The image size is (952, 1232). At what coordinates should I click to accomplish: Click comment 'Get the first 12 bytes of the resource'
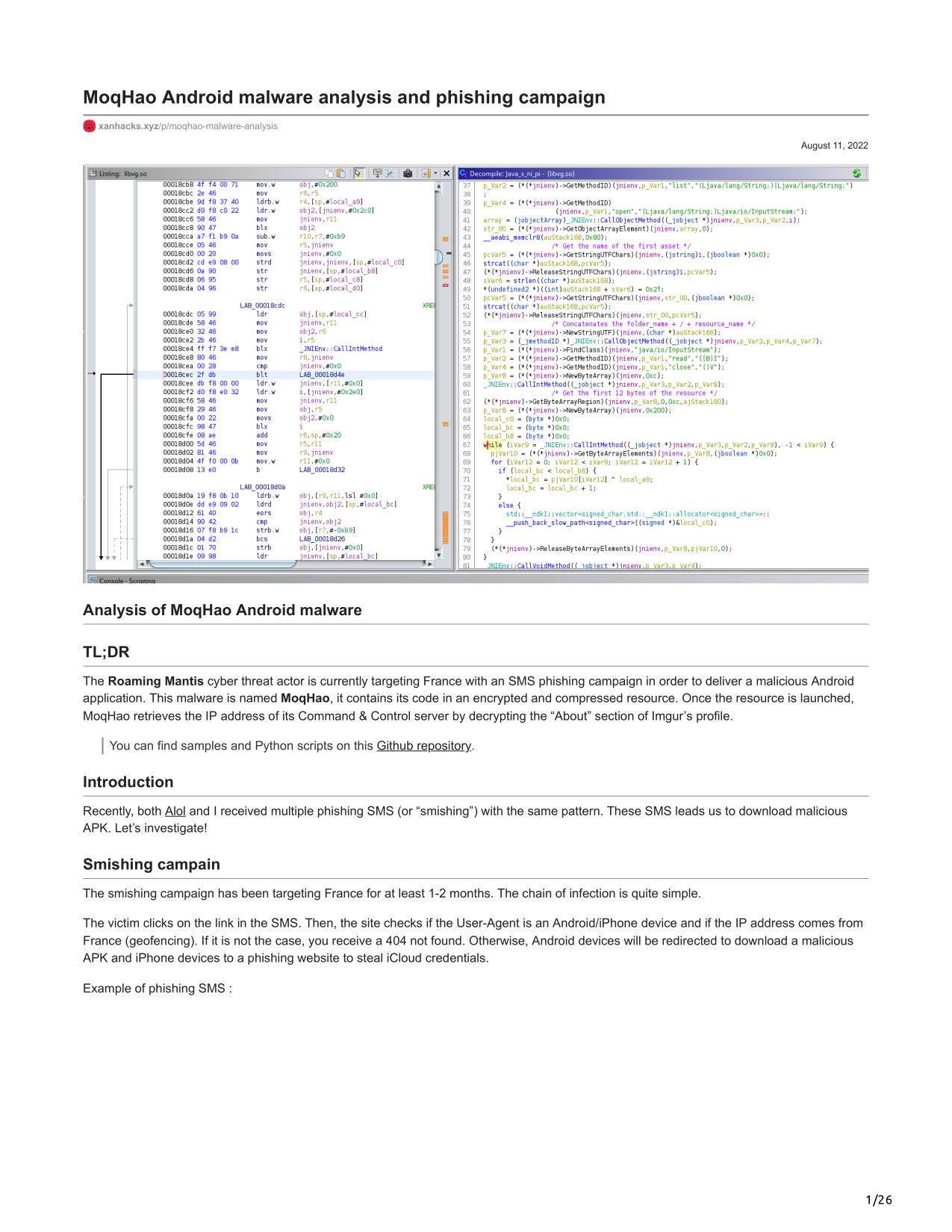635,393
